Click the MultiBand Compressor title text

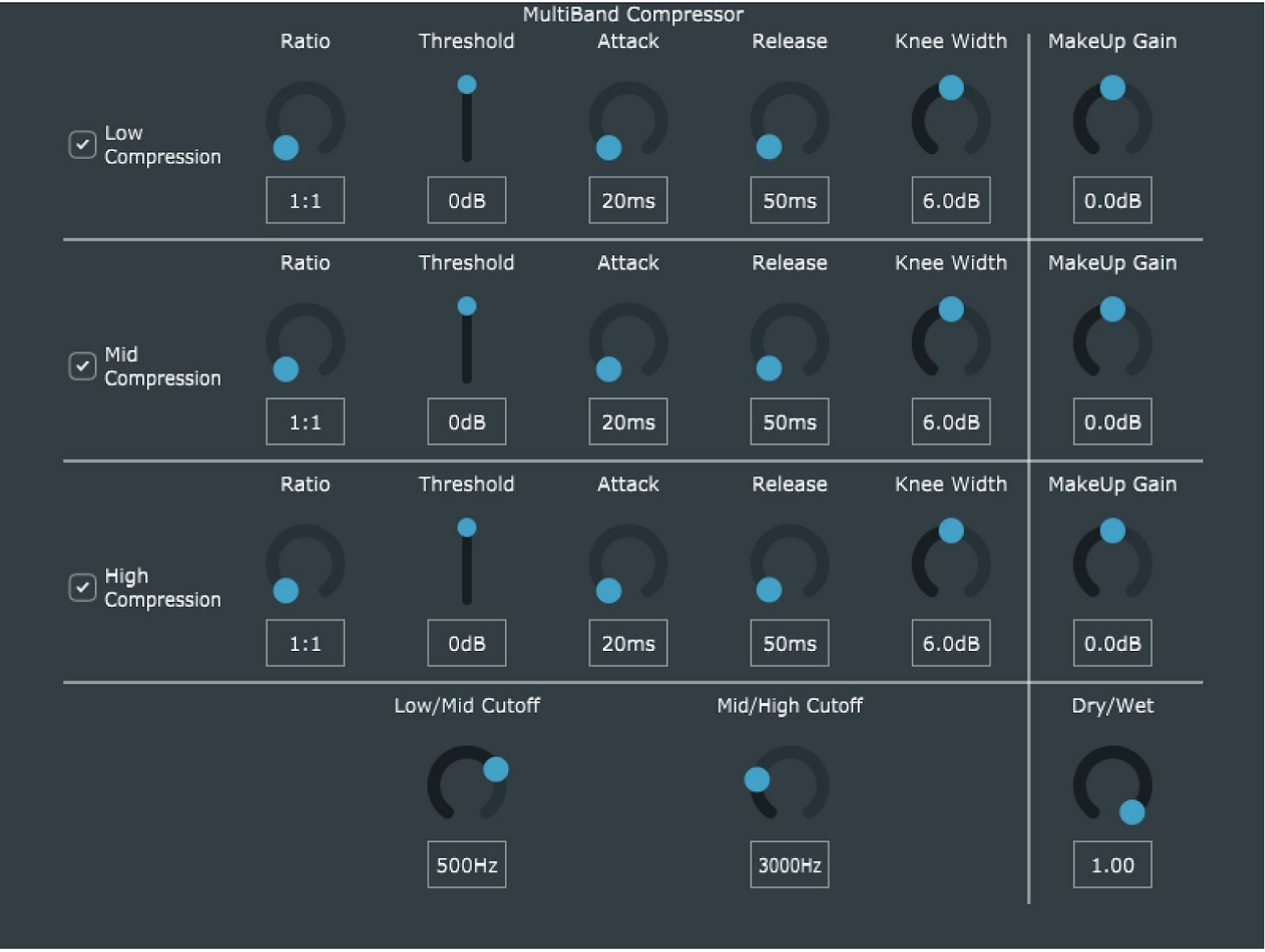632,14
